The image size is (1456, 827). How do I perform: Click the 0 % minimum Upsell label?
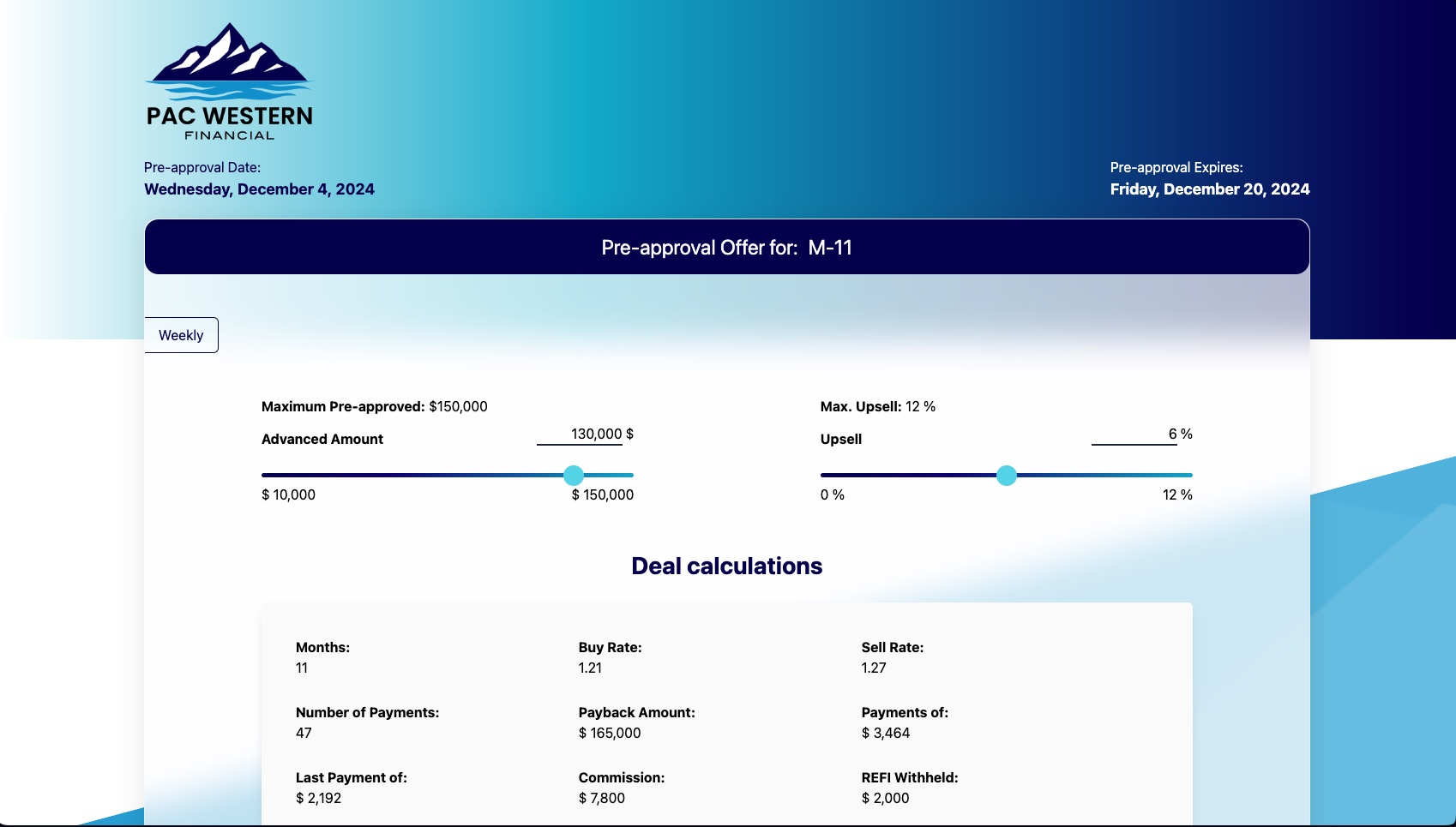click(x=832, y=495)
